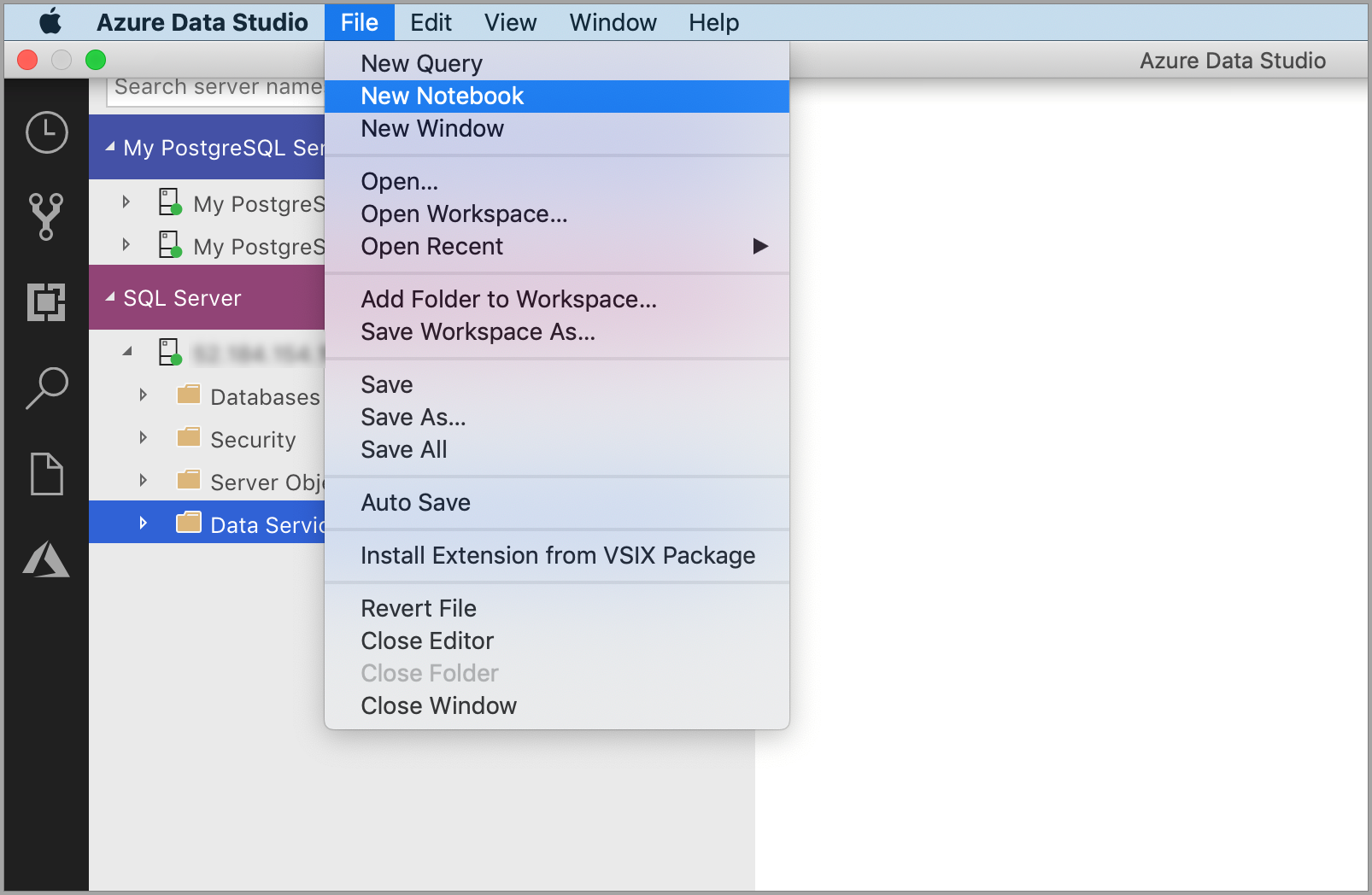This screenshot has height=895, width=1372.
Task: Open the Search magnifier icon
Action: 46,388
